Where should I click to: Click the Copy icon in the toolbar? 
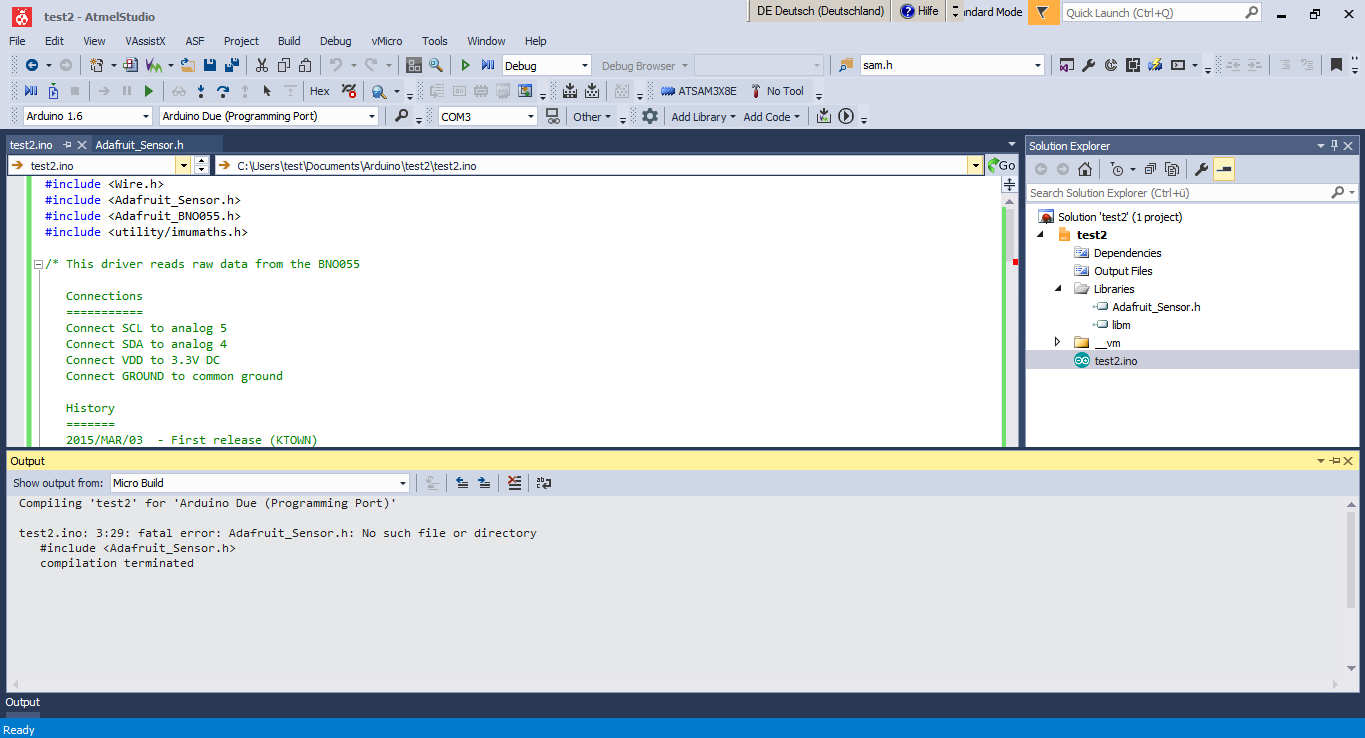click(x=283, y=65)
